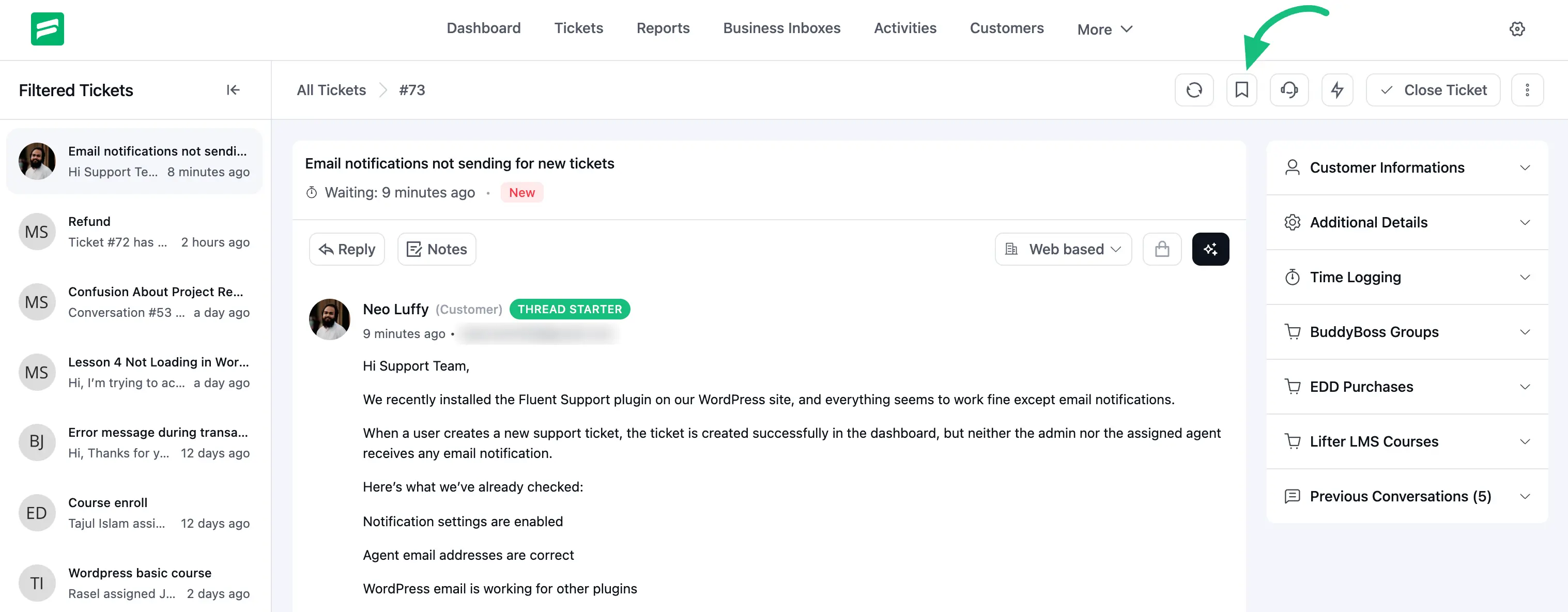Click the lock icon beside Web based
The height and width of the screenshot is (612, 1568).
pyautogui.click(x=1161, y=249)
